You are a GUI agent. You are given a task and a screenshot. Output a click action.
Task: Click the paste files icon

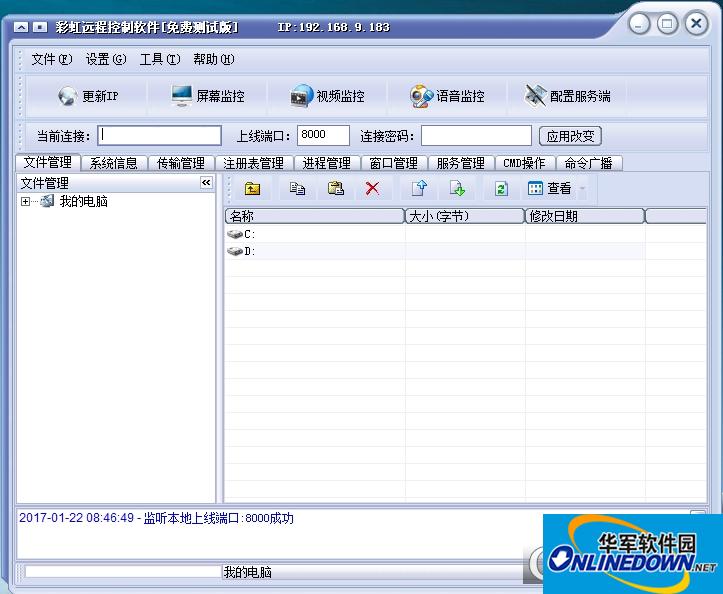[x=336, y=189]
